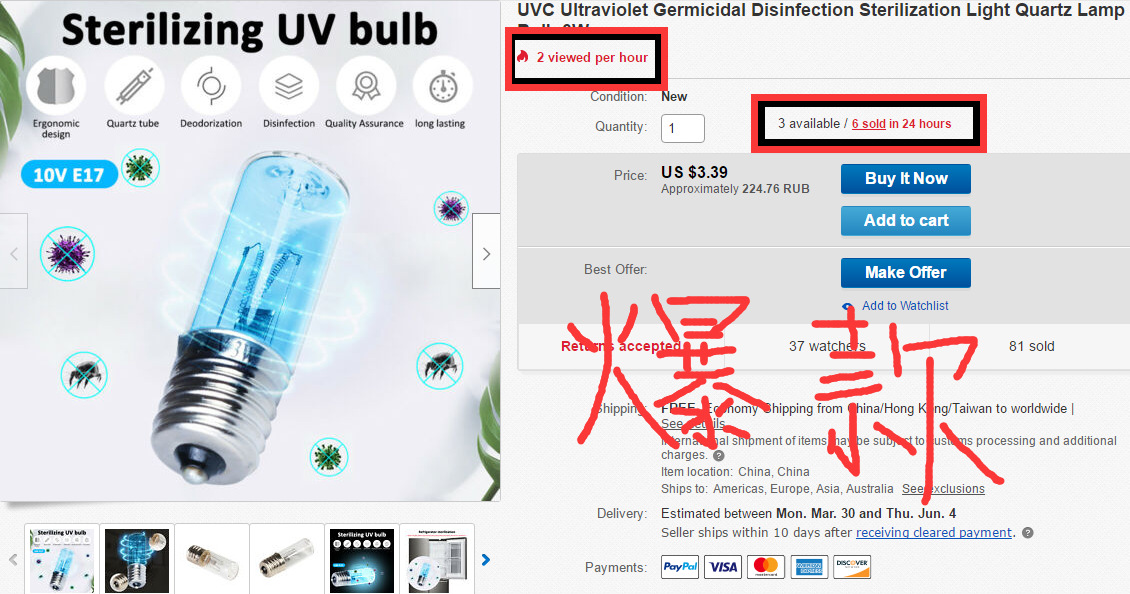Advance thumbnail strip with blue right chevron

click(486, 559)
